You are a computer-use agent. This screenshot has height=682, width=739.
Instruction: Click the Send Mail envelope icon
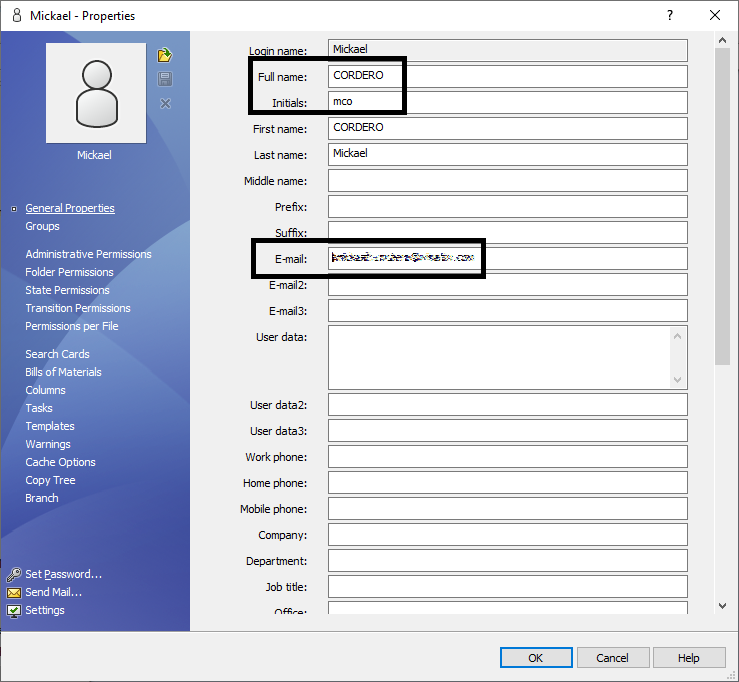pyautogui.click(x=14, y=593)
